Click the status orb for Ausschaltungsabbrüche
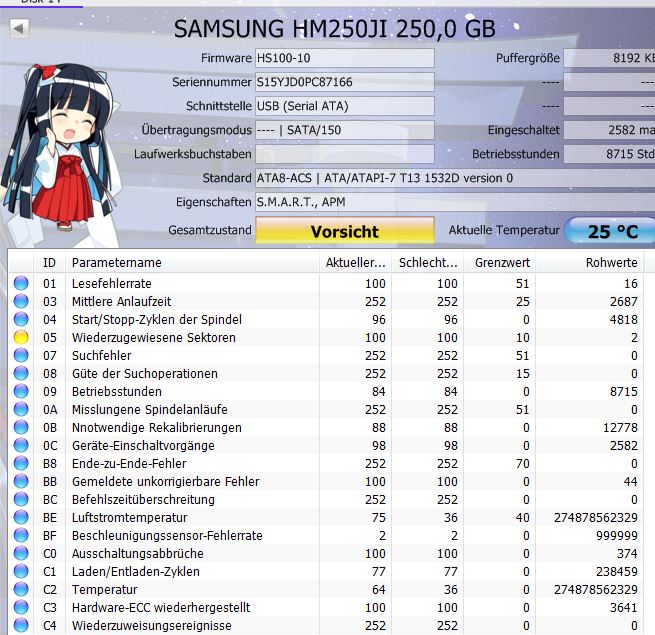The width and height of the screenshot is (655, 635). pyautogui.click(x=21, y=553)
